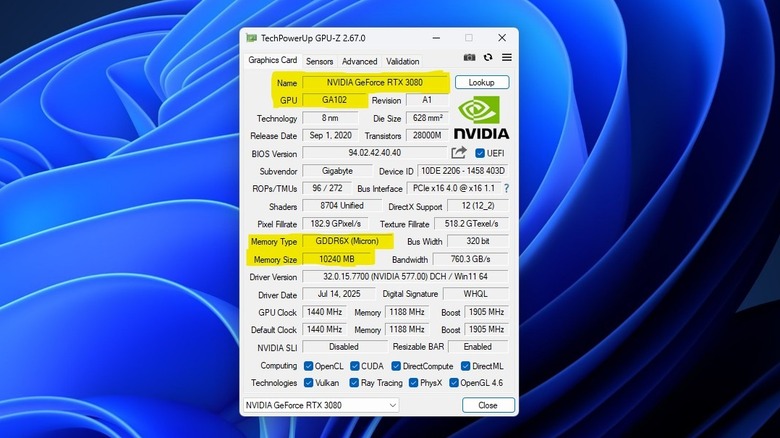Toggle the OpenCL checkbox
The image size is (780, 438).
click(309, 366)
